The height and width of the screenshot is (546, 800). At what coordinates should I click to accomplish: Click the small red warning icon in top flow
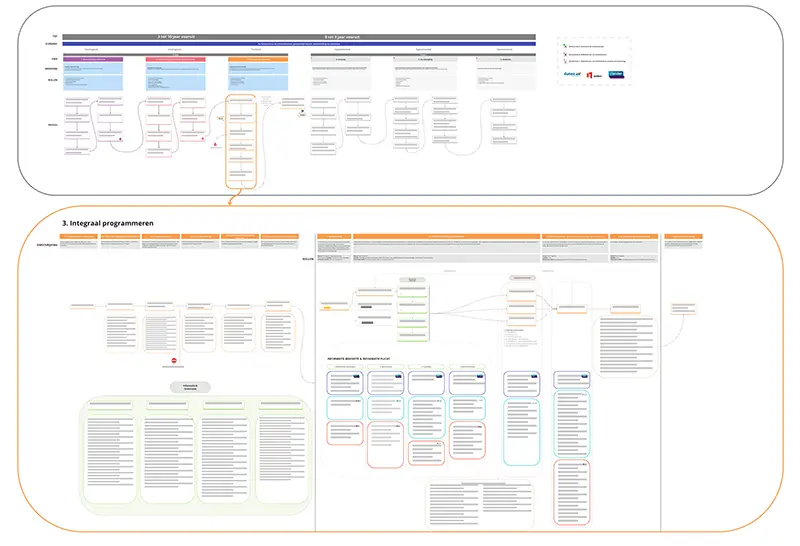(214, 147)
